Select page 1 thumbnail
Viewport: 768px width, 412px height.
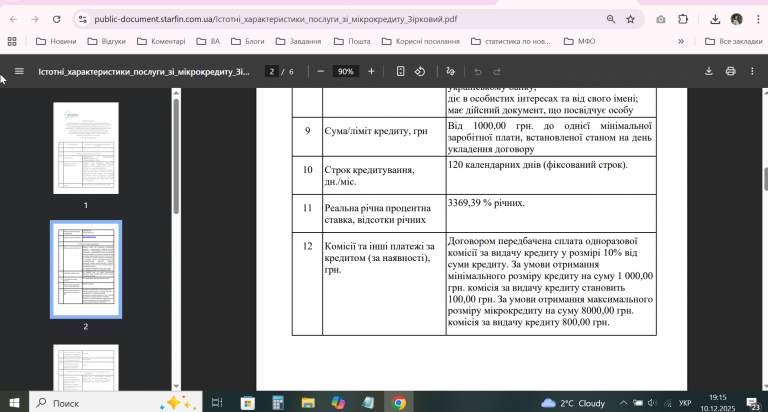(86, 148)
